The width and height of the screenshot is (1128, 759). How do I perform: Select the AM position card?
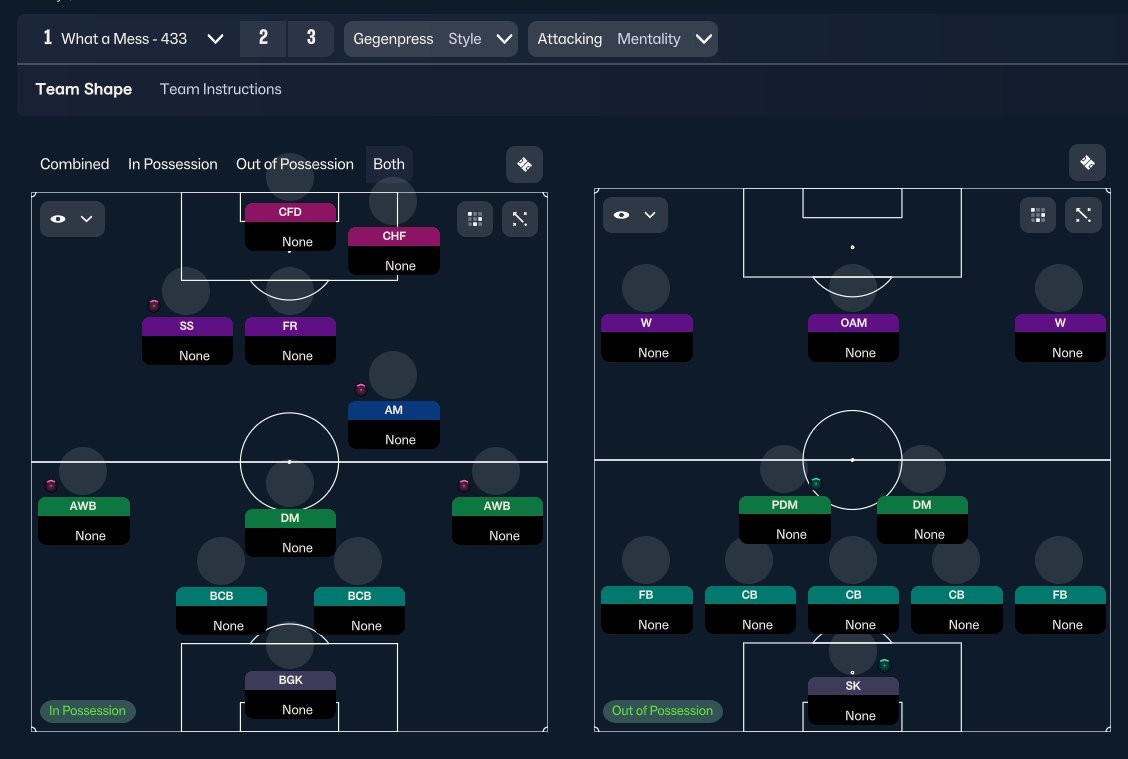point(394,424)
